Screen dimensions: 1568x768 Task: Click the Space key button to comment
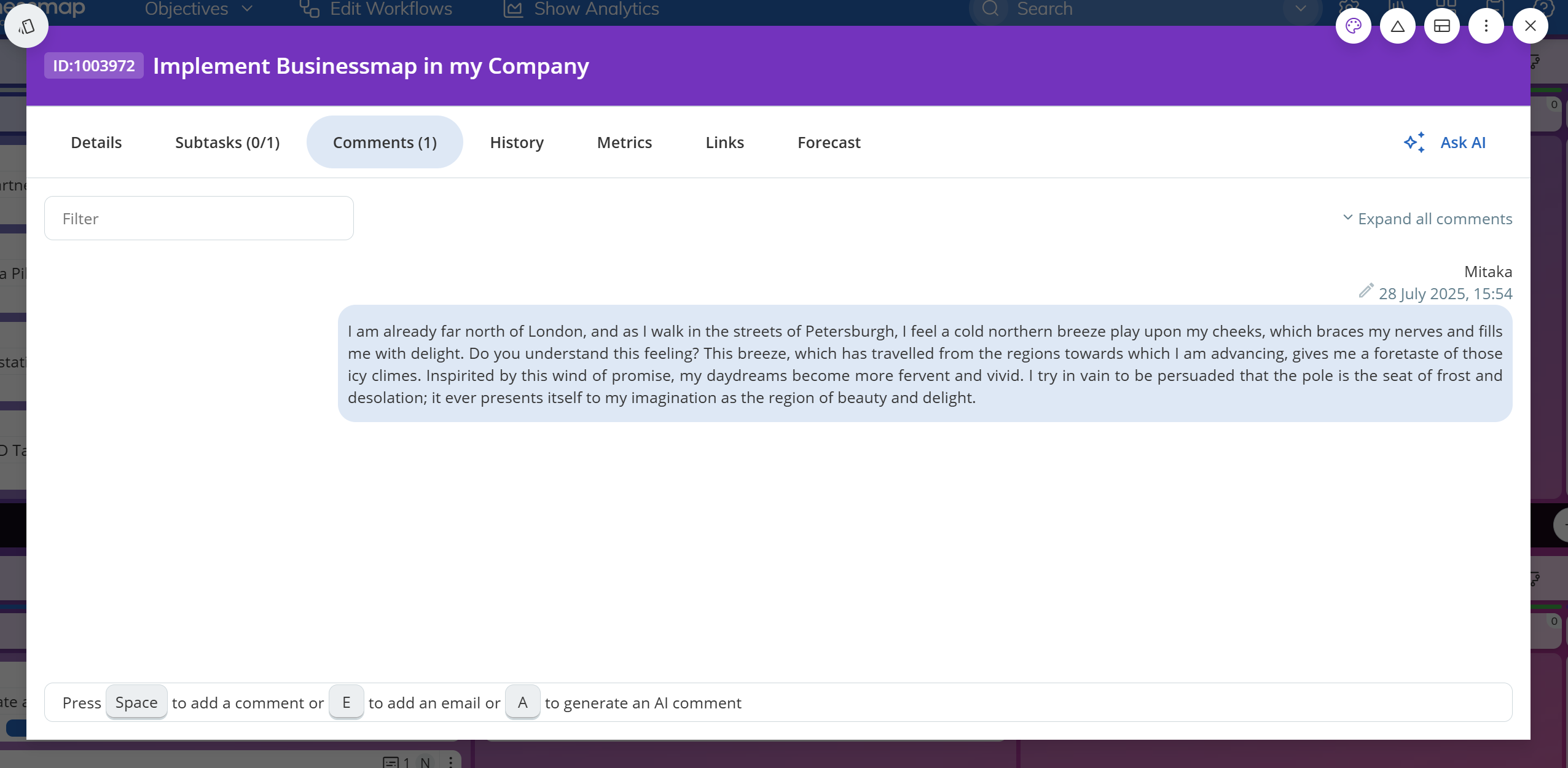point(136,702)
